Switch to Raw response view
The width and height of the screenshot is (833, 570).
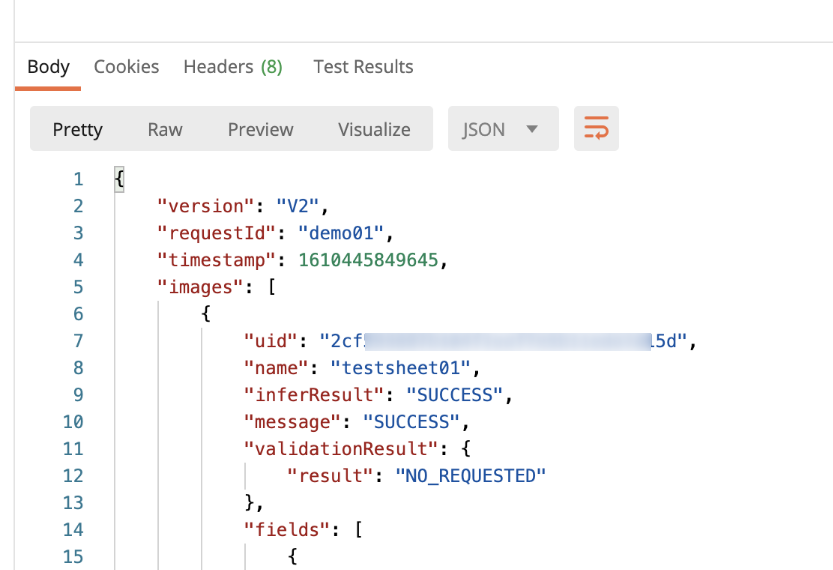165,129
